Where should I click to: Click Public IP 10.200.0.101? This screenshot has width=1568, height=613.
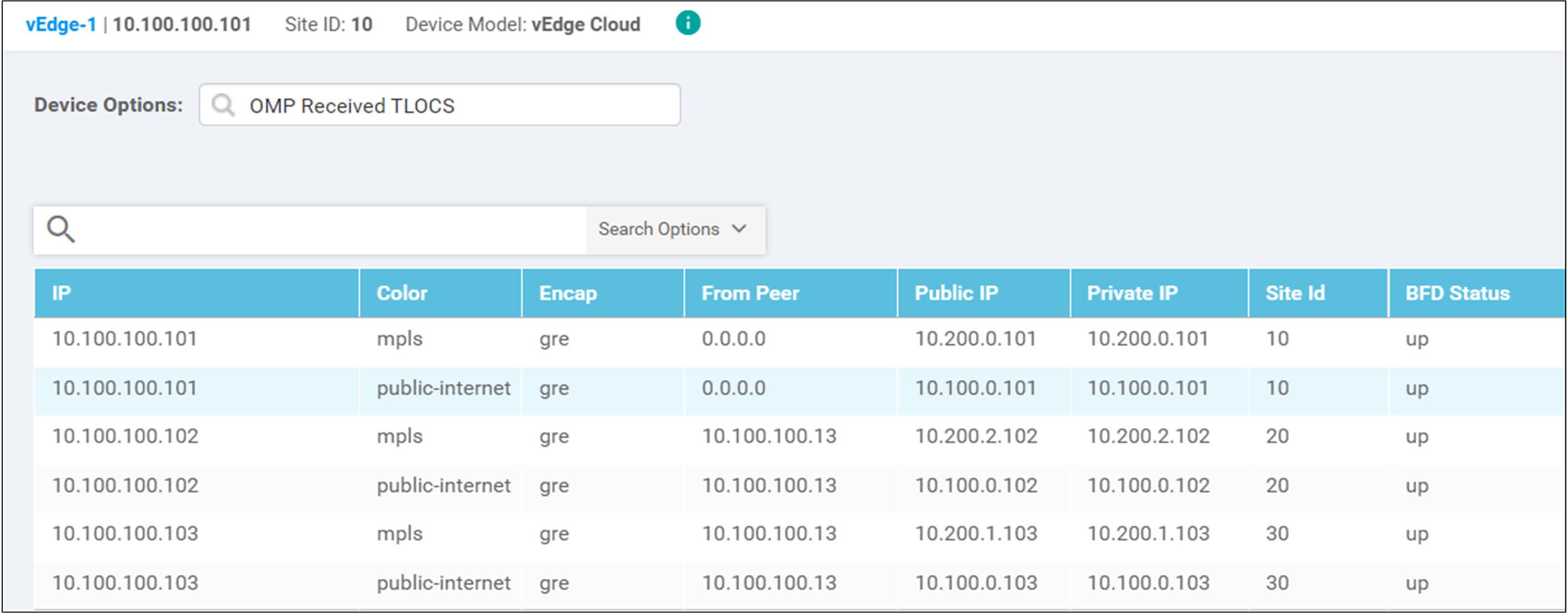click(976, 339)
